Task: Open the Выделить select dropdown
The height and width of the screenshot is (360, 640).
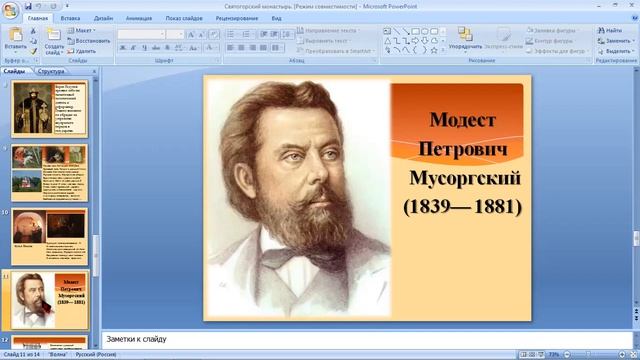Action: coord(616,51)
